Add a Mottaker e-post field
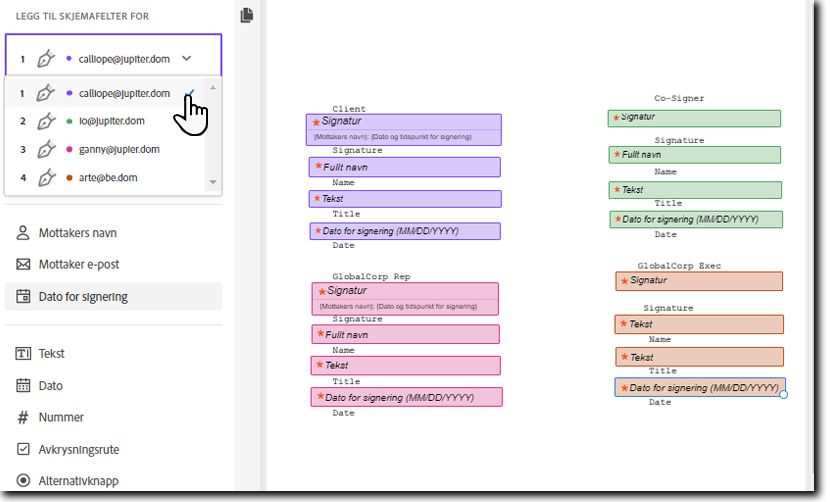 click(113, 264)
